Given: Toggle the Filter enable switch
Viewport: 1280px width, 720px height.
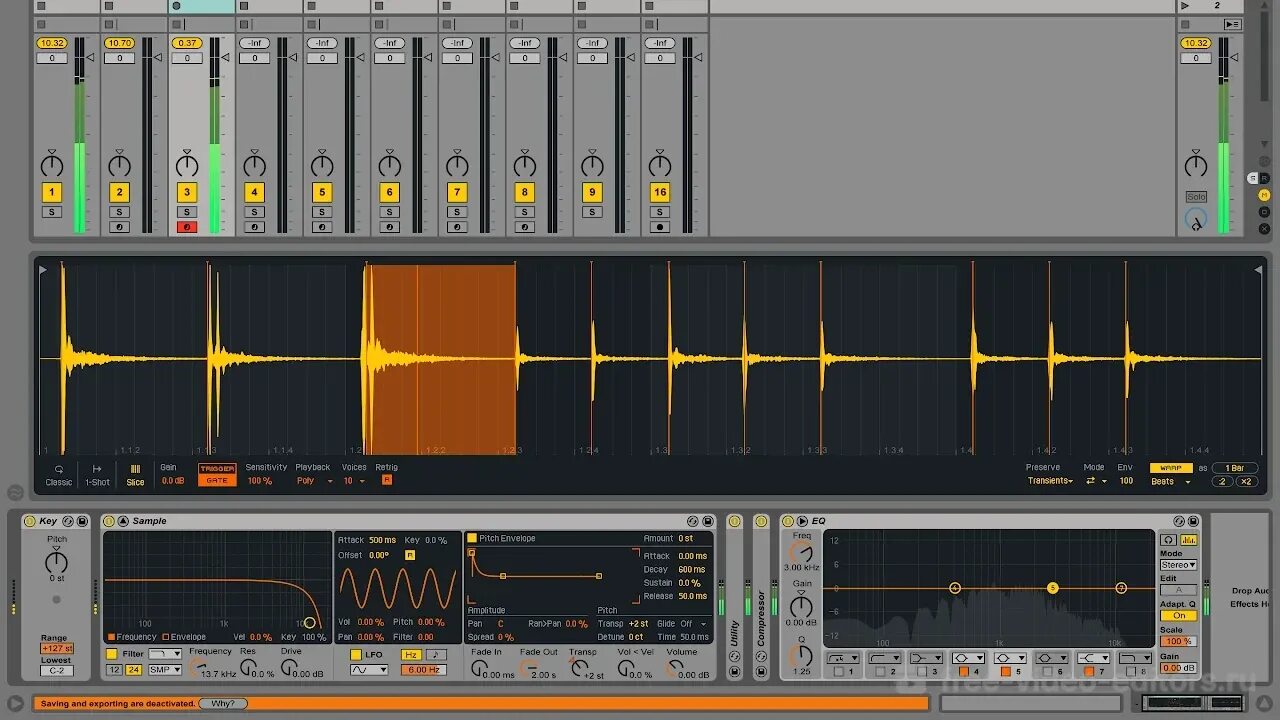Looking at the screenshot, I should tap(112, 654).
